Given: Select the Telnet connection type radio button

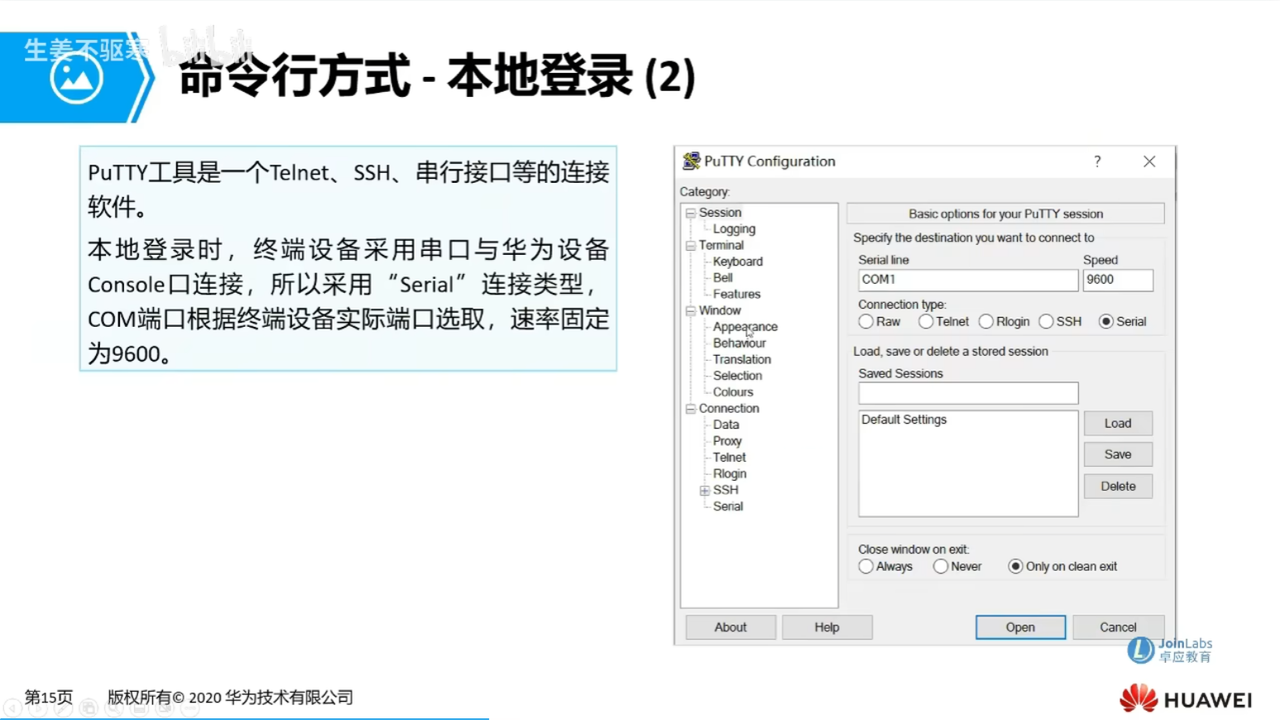Looking at the screenshot, I should (x=926, y=321).
